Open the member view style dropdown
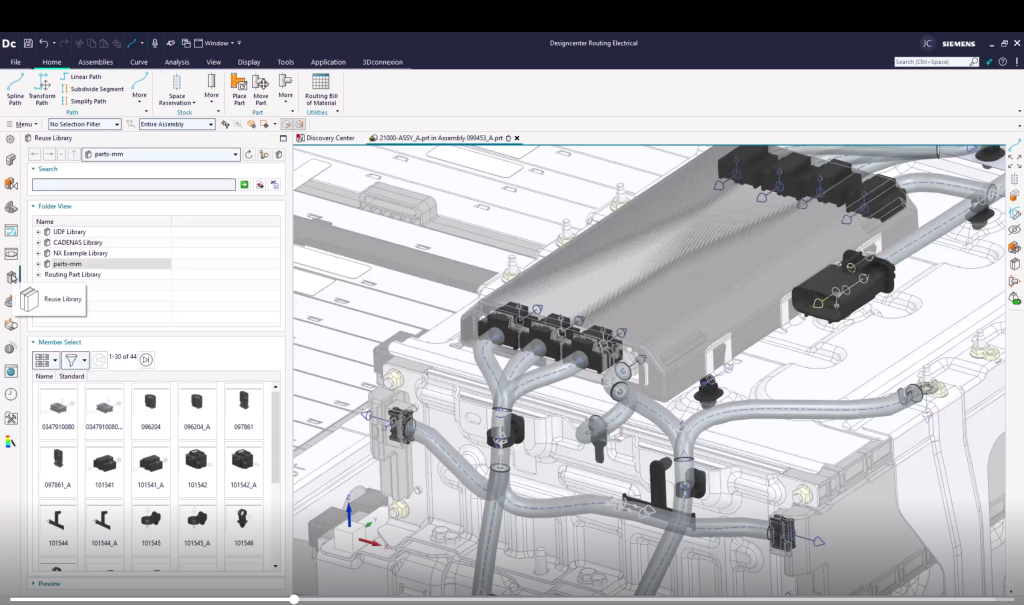Image resolution: width=1024 pixels, height=605 pixels. [46, 360]
